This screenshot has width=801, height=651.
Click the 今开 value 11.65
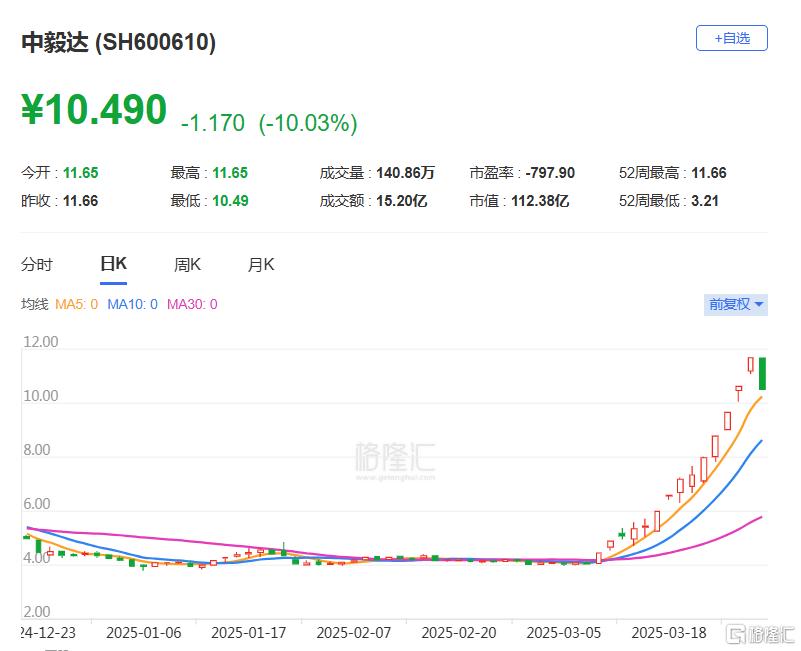81,173
